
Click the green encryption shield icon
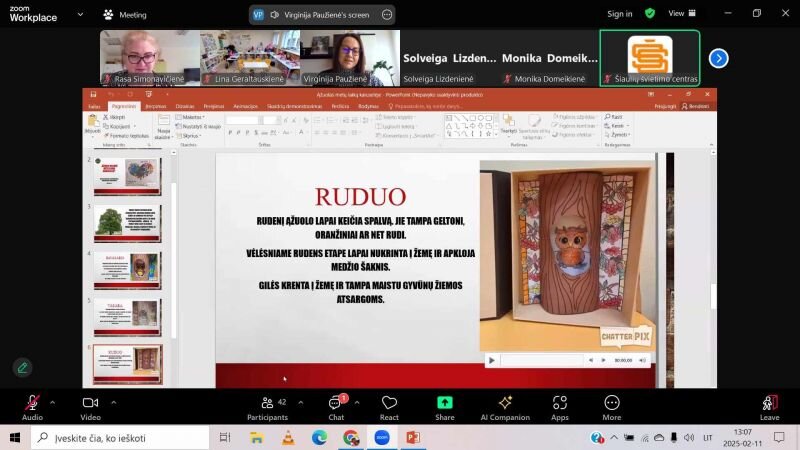click(650, 14)
